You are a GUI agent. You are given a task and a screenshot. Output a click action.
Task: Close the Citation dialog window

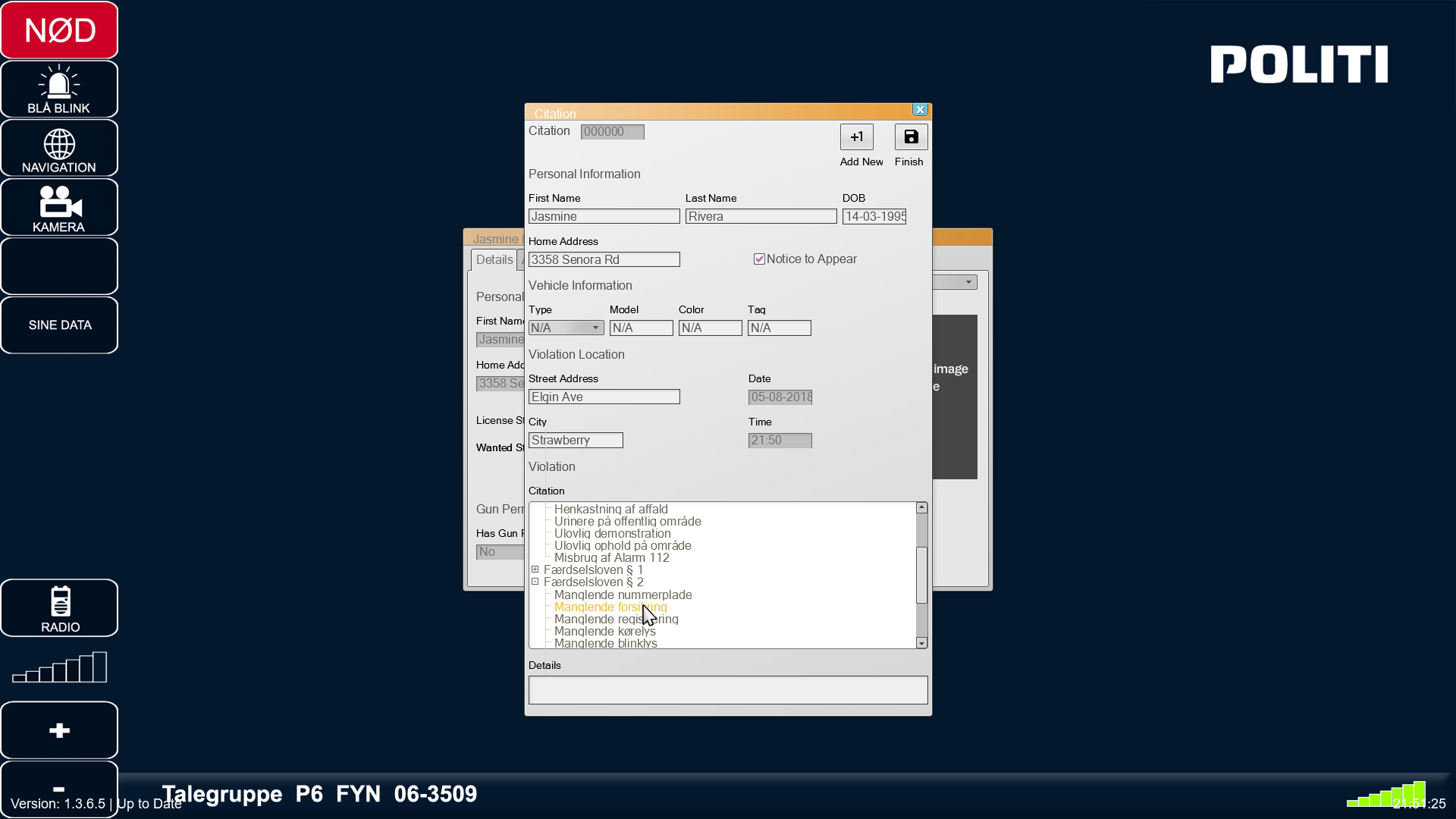tap(920, 110)
